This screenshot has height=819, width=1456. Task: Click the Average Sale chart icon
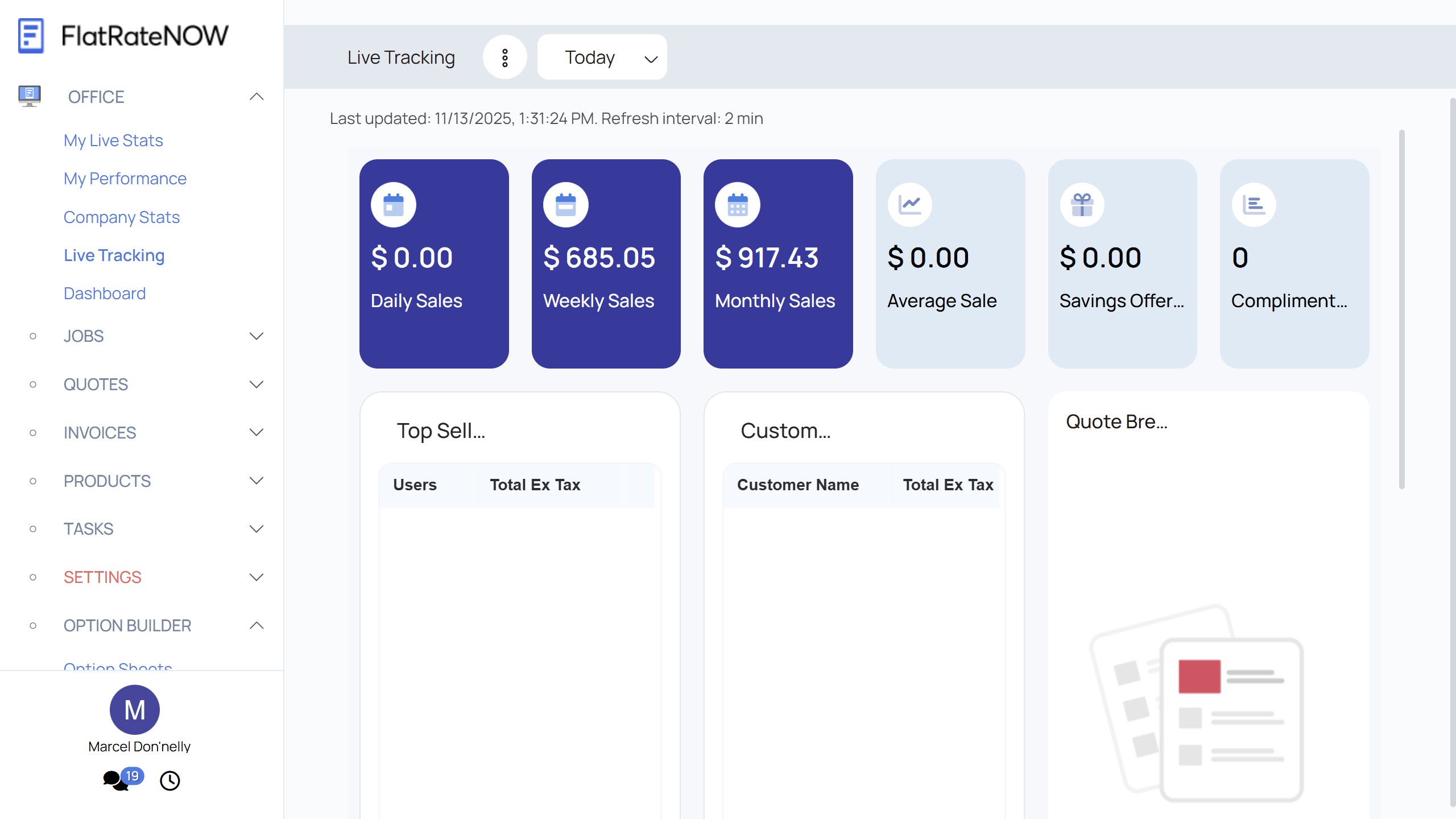[910, 205]
